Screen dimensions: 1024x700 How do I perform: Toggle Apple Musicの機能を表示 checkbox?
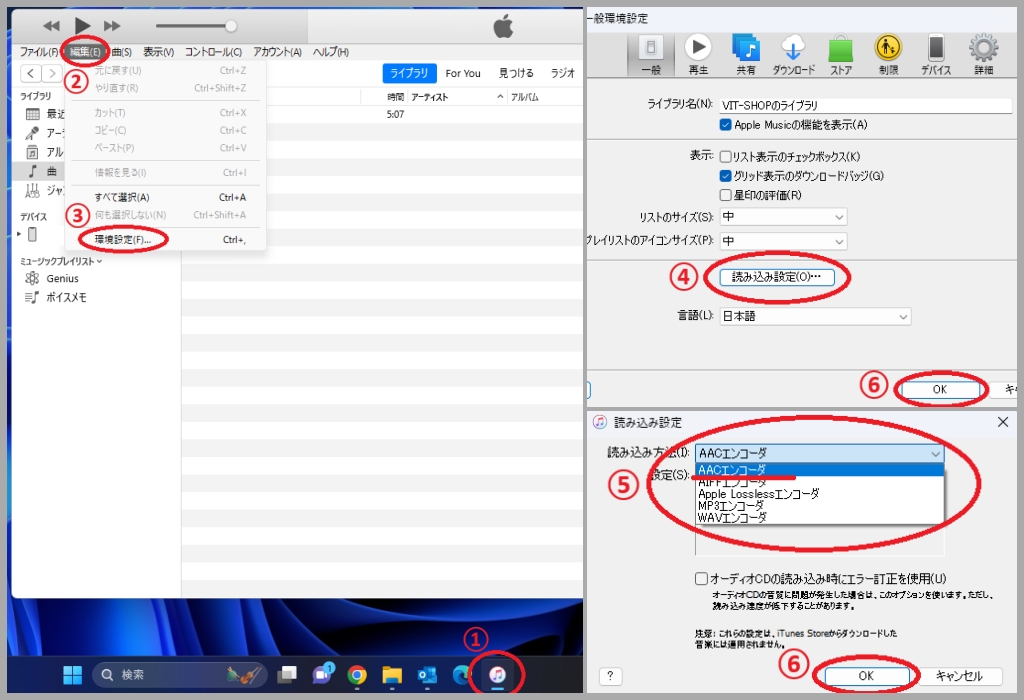pos(726,125)
